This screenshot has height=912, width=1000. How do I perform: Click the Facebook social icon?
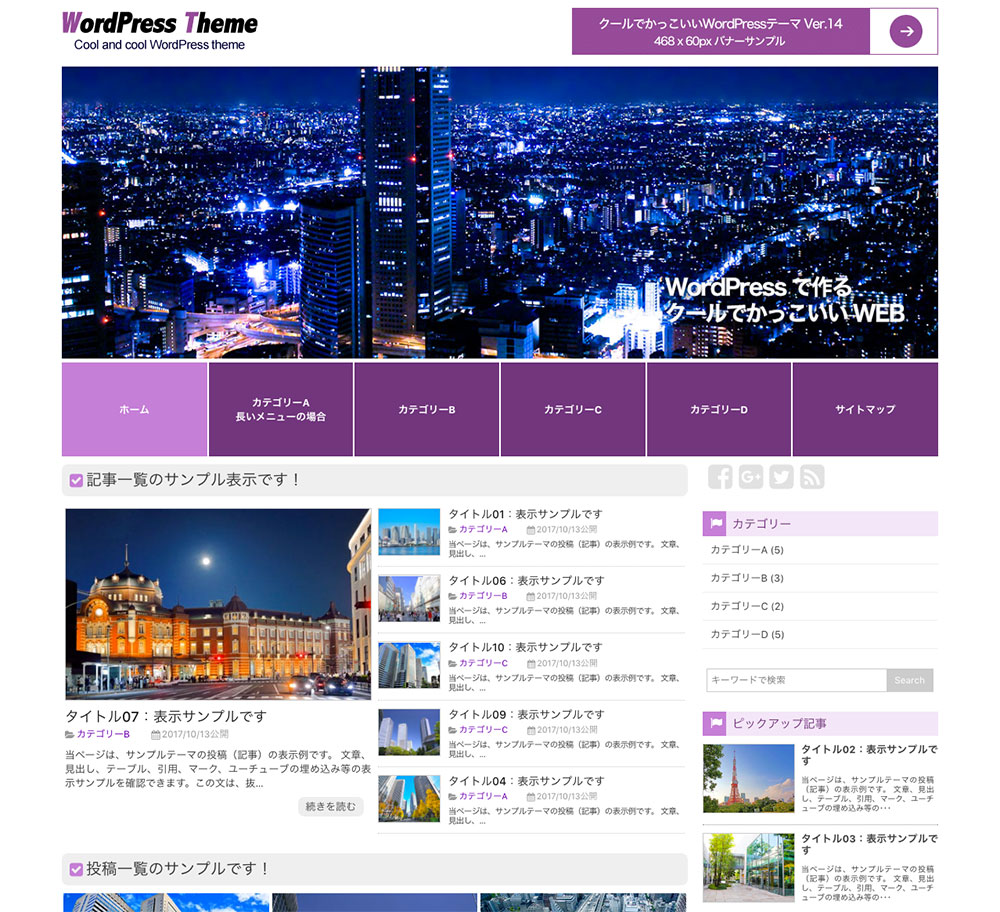click(720, 476)
